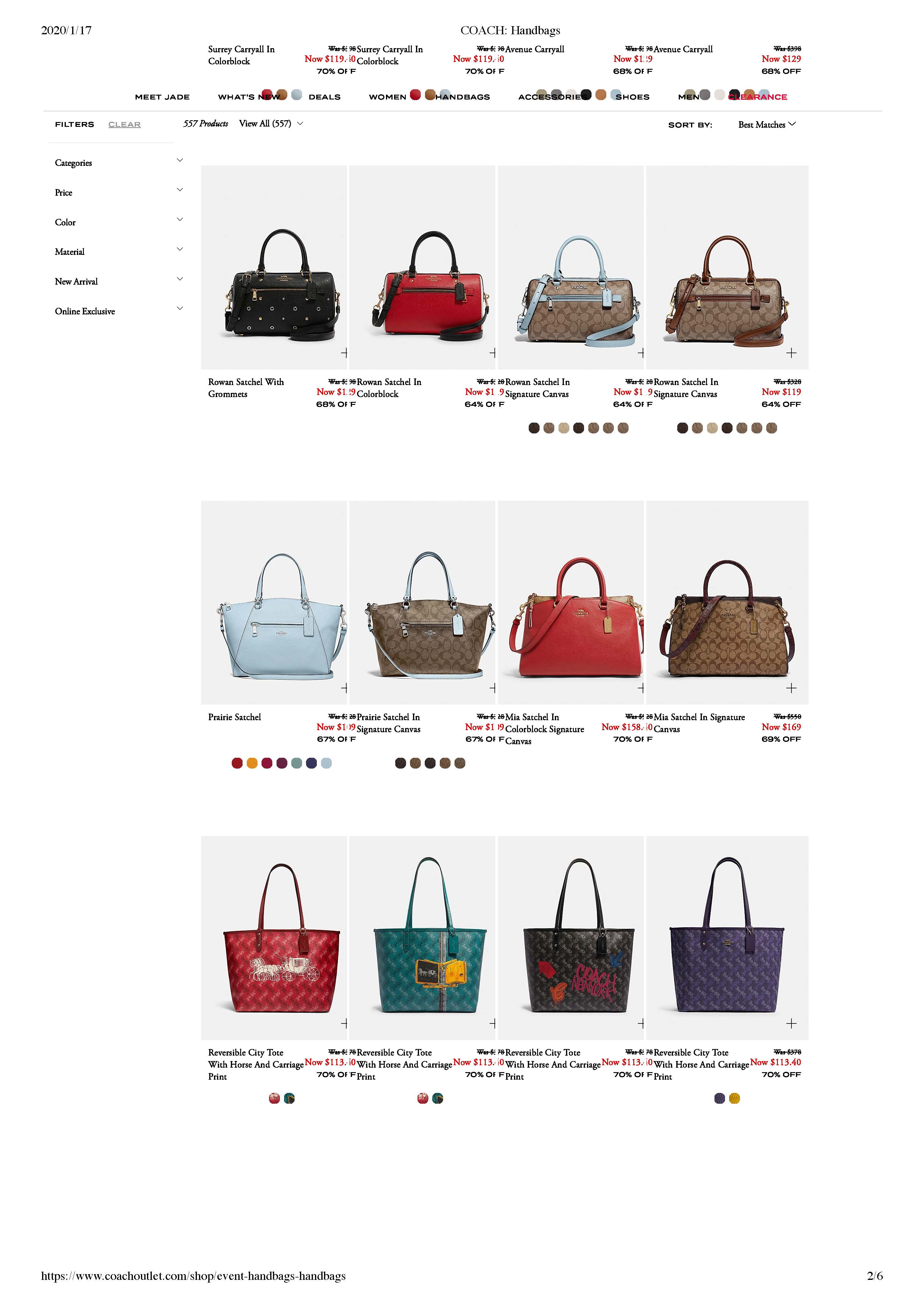The image size is (924, 1306).
Task: Expand the Color filter
Action: [119, 222]
